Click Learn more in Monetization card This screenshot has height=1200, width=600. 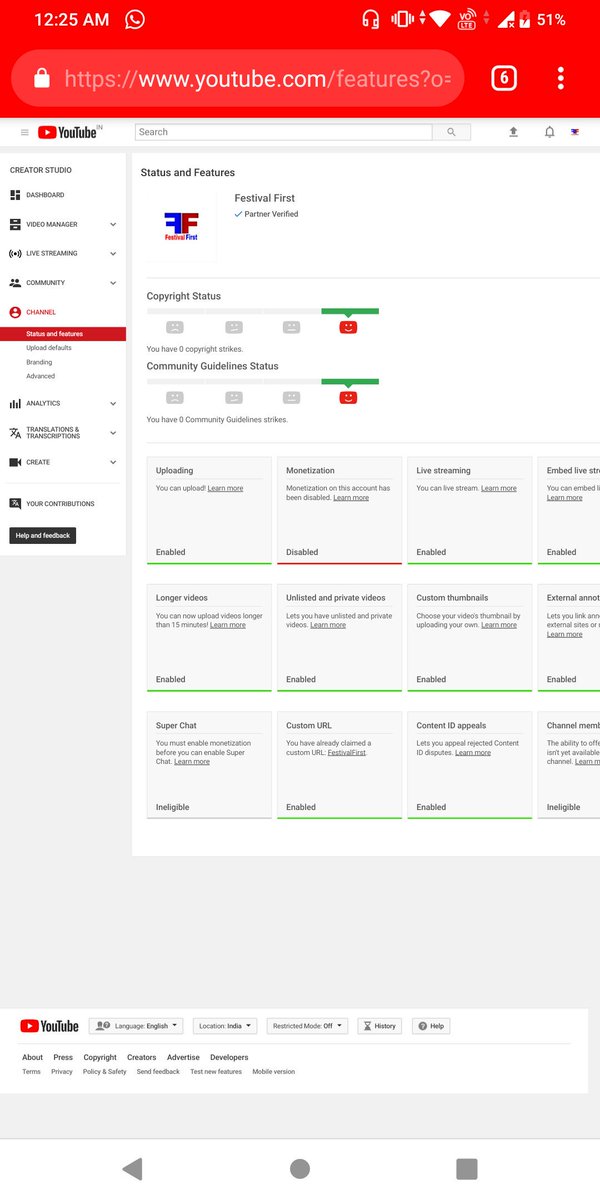click(351, 497)
